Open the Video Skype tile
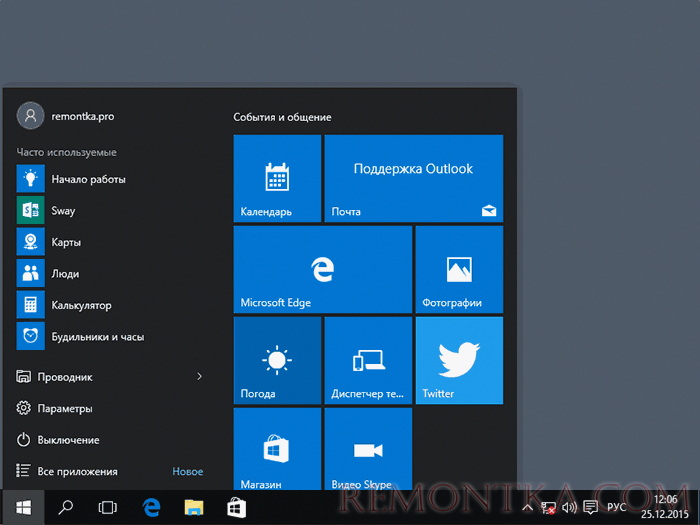Screen dimensions: 700x525 tap(367, 448)
